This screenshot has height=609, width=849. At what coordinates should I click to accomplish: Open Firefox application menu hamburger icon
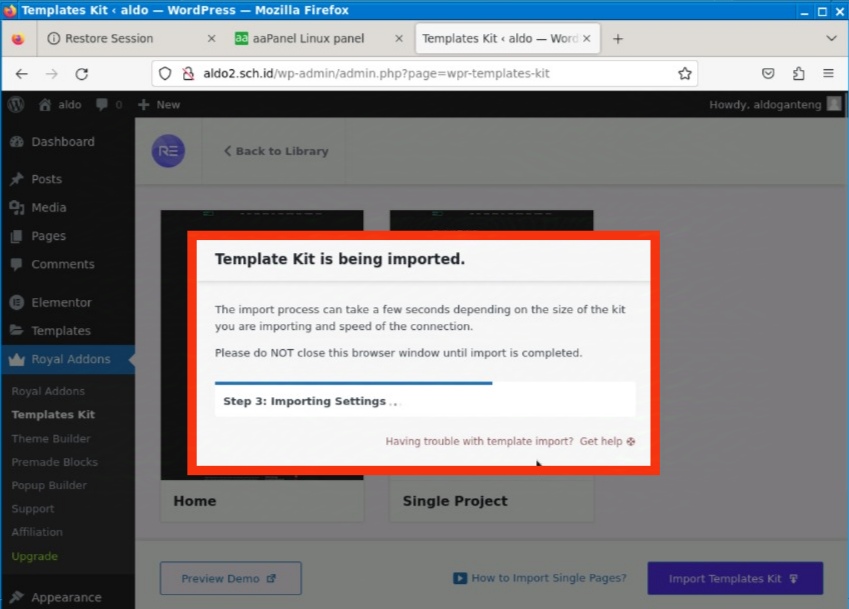tap(828, 74)
